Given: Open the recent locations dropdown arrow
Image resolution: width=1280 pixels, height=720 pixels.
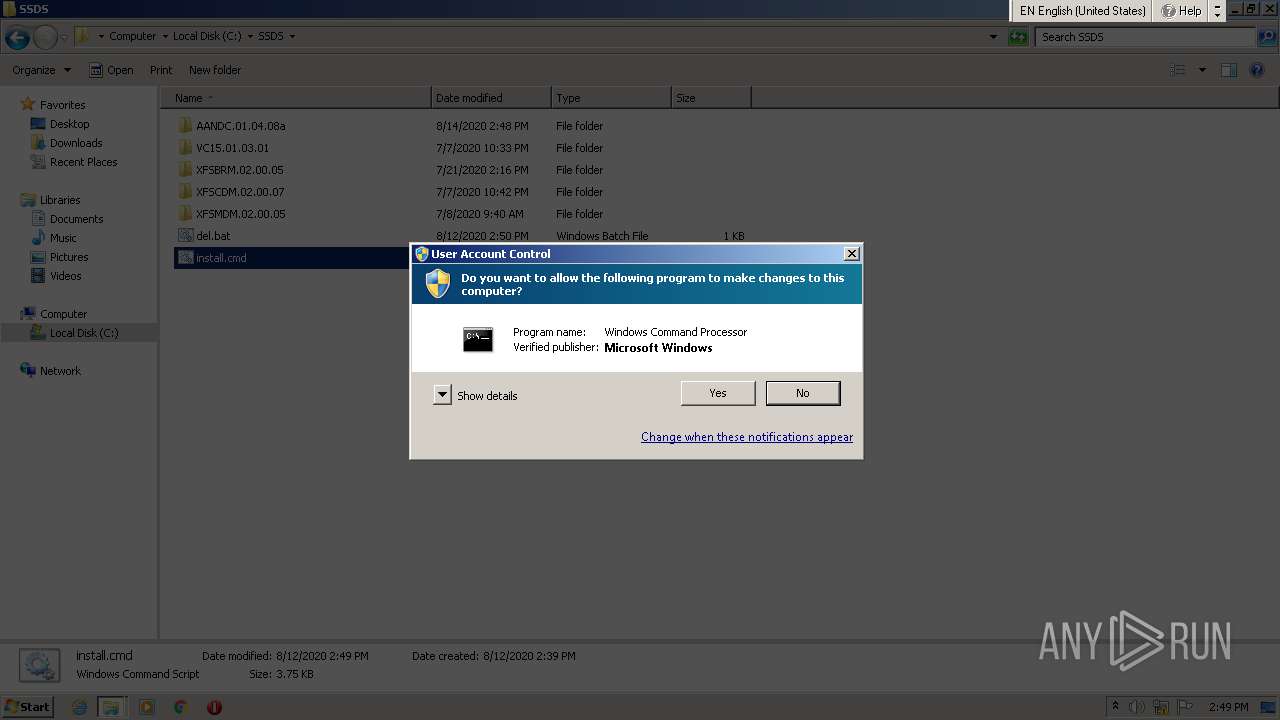Looking at the screenshot, I should tap(64, 37).
